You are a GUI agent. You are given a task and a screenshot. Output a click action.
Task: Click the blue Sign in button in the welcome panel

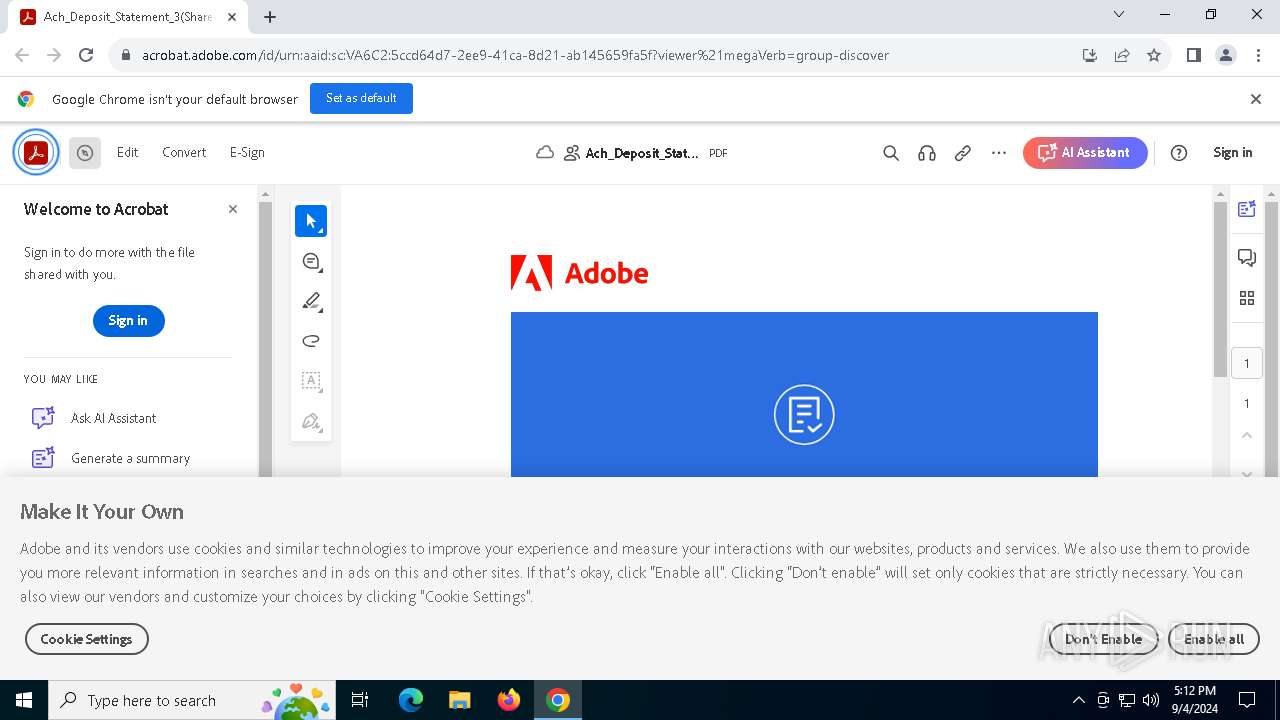pyautogui.click(x=128, y=321)
